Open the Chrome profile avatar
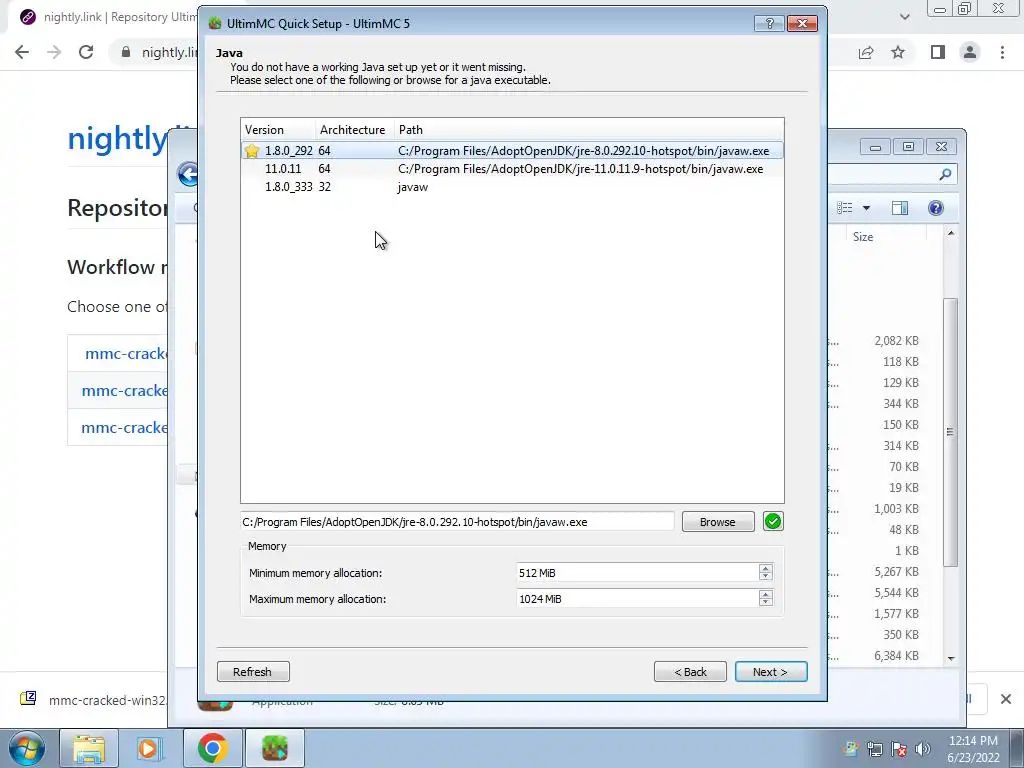This screenshot has width=1024, height=768. 970,52
